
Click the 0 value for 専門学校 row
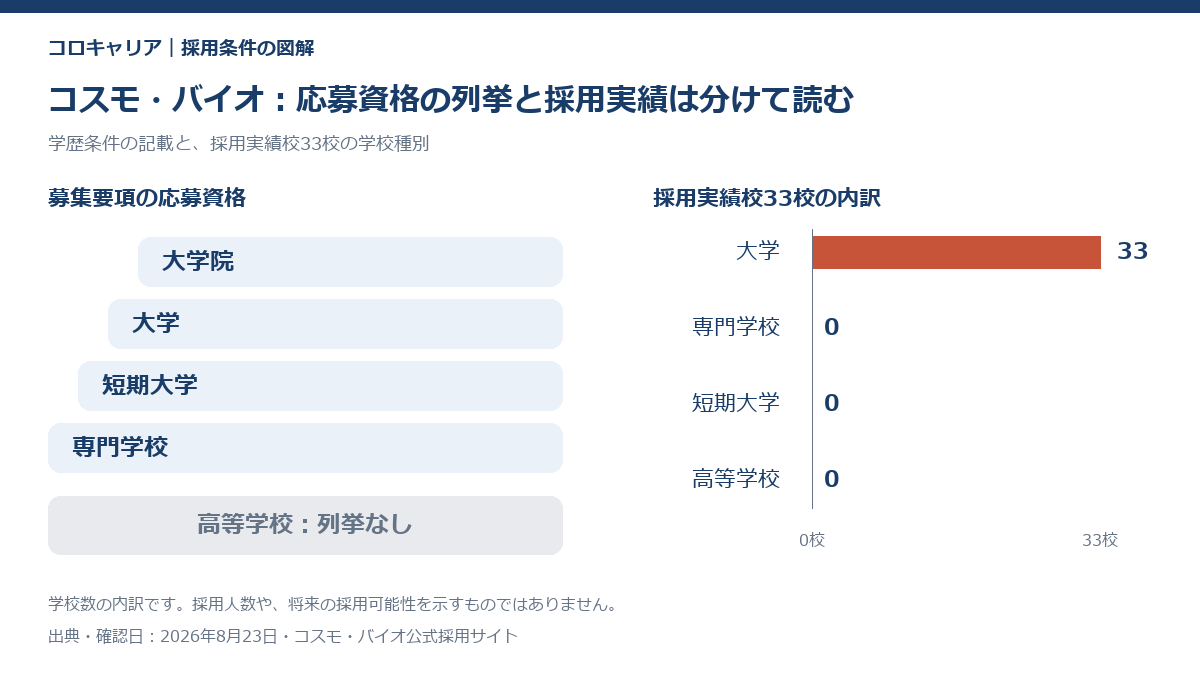pos(831,328)
